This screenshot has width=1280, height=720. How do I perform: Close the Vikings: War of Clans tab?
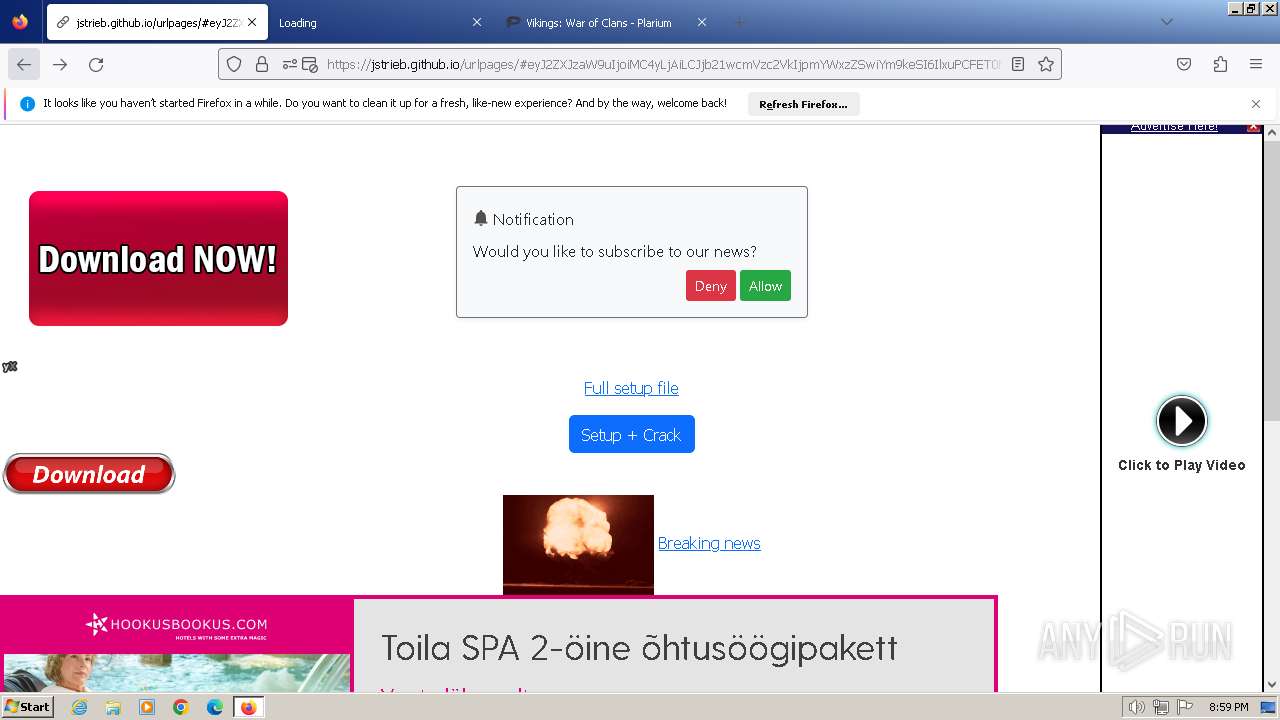click(702, 22)
